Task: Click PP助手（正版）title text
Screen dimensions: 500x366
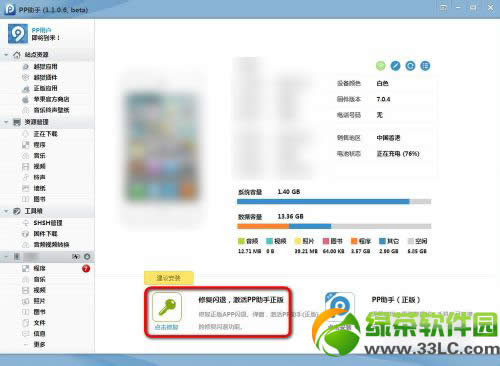Action: [396, 300]
